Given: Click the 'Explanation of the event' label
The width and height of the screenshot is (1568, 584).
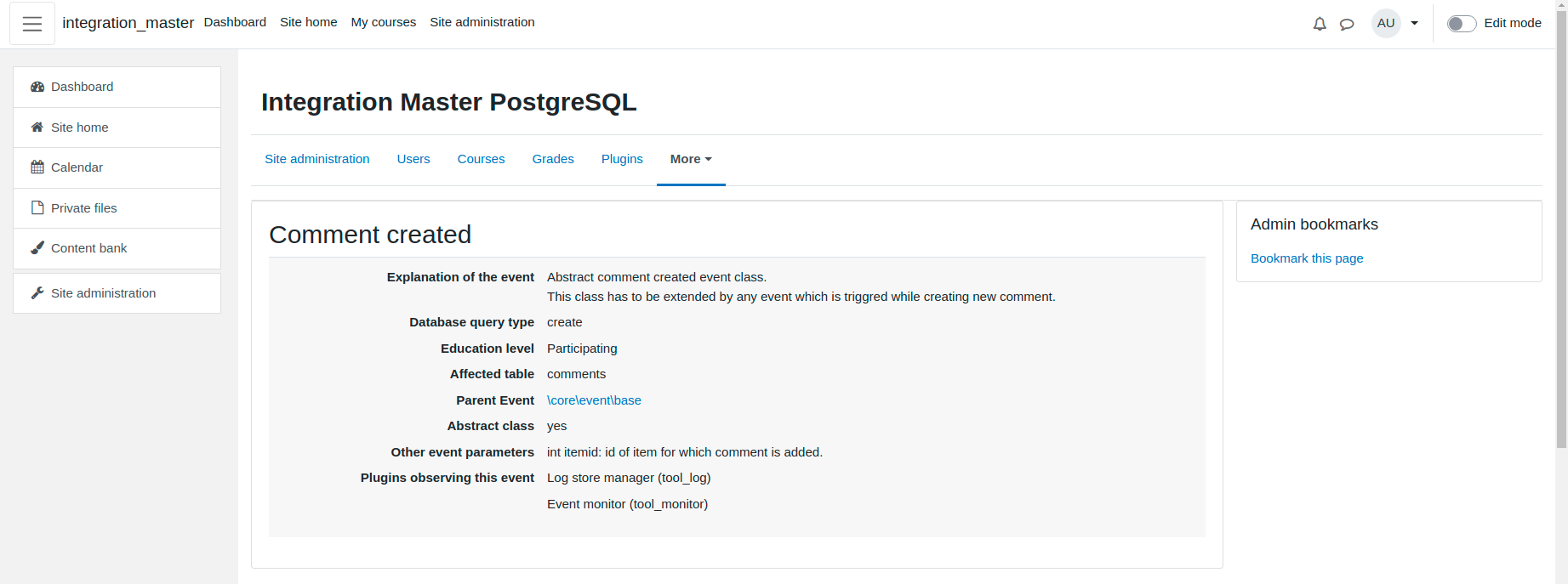Looking at the screenshot, I should pyautogui.click(x=460, y=277).
